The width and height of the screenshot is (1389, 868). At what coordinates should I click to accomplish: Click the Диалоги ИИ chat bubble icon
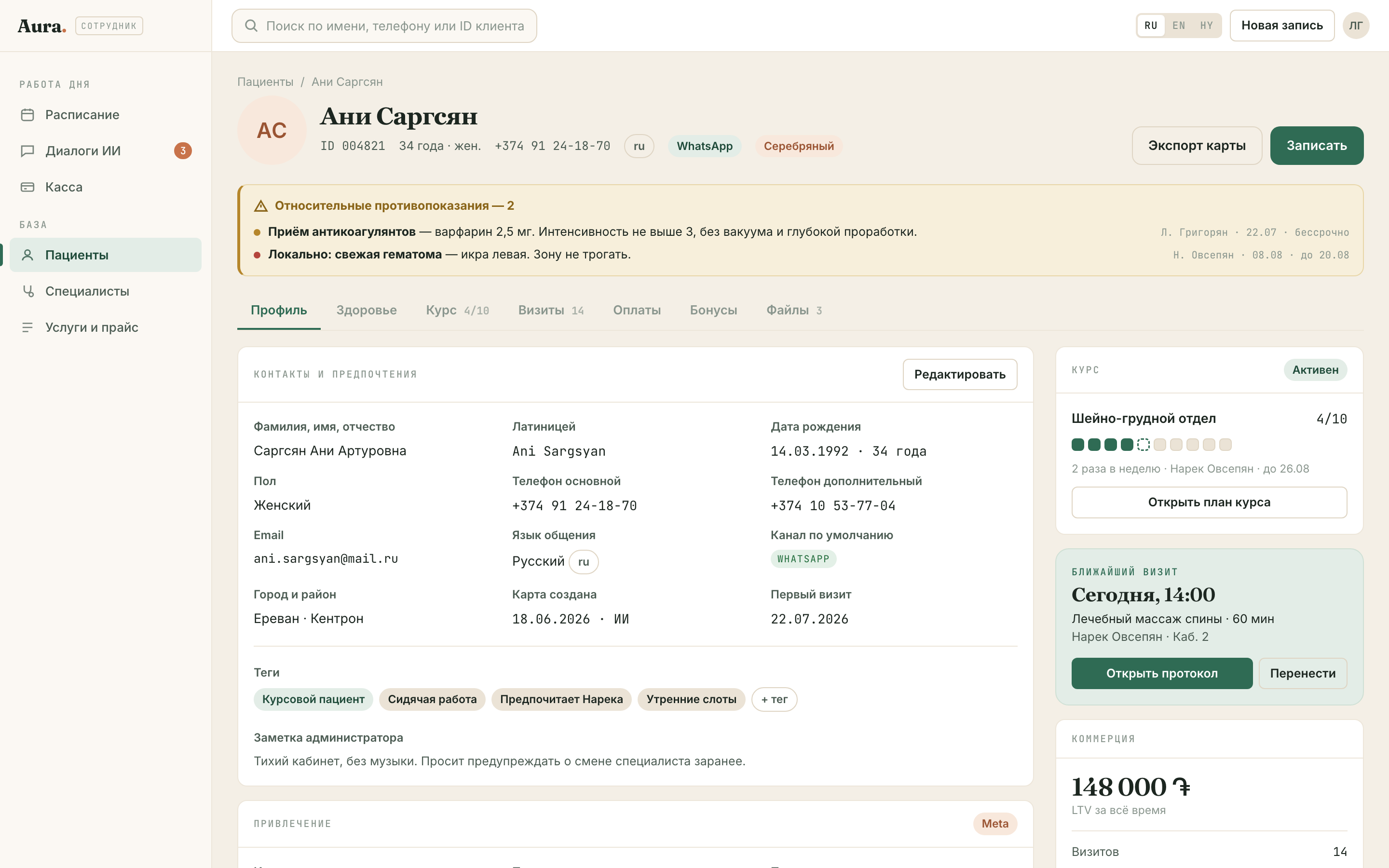27,151
